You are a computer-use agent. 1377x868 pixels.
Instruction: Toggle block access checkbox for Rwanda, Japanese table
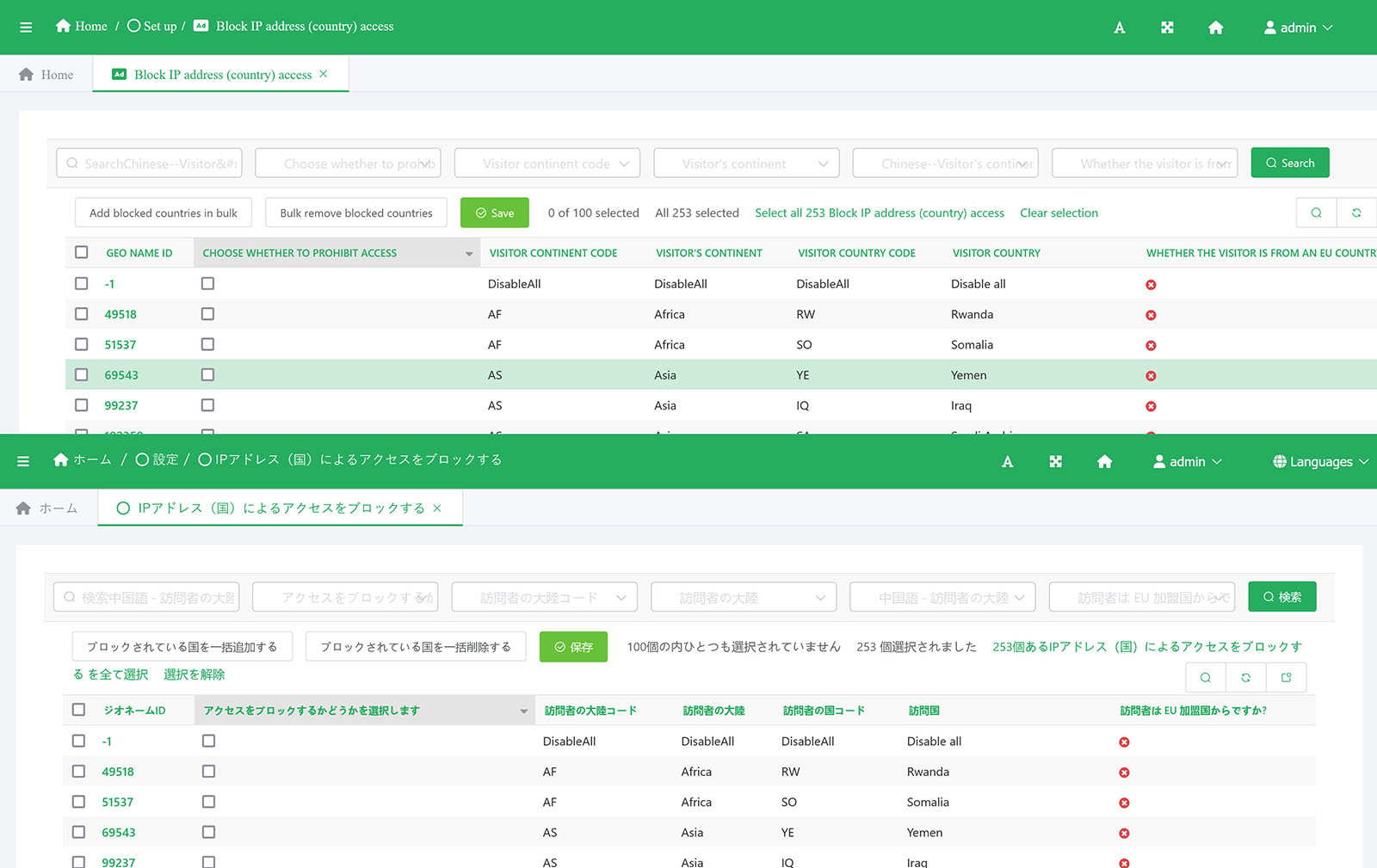pos(208,771)
